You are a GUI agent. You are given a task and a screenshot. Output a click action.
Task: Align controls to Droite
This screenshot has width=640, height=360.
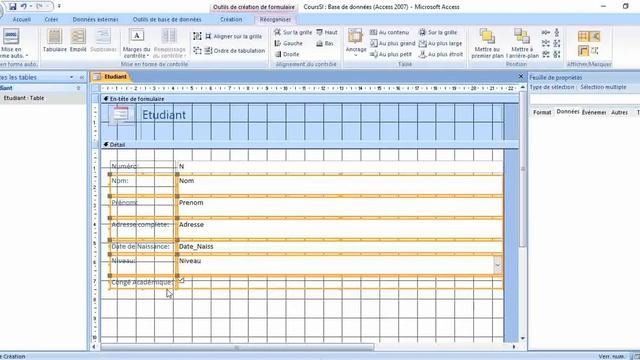coord(287,54)
